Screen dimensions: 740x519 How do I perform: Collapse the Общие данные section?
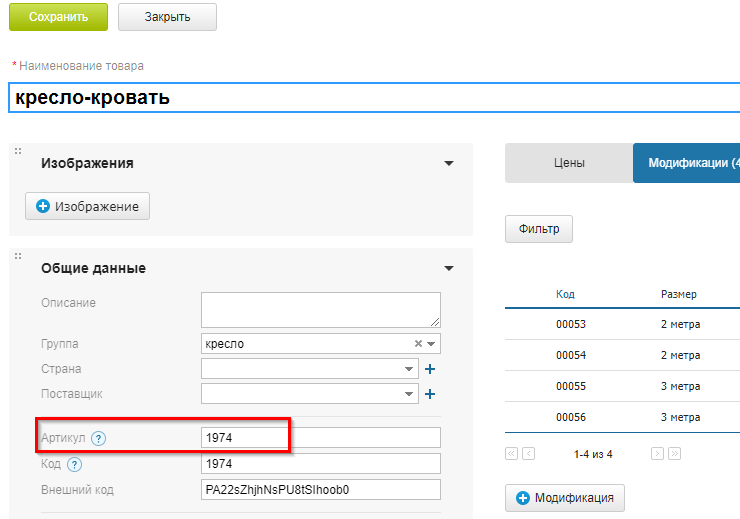(x=449, y=268)
